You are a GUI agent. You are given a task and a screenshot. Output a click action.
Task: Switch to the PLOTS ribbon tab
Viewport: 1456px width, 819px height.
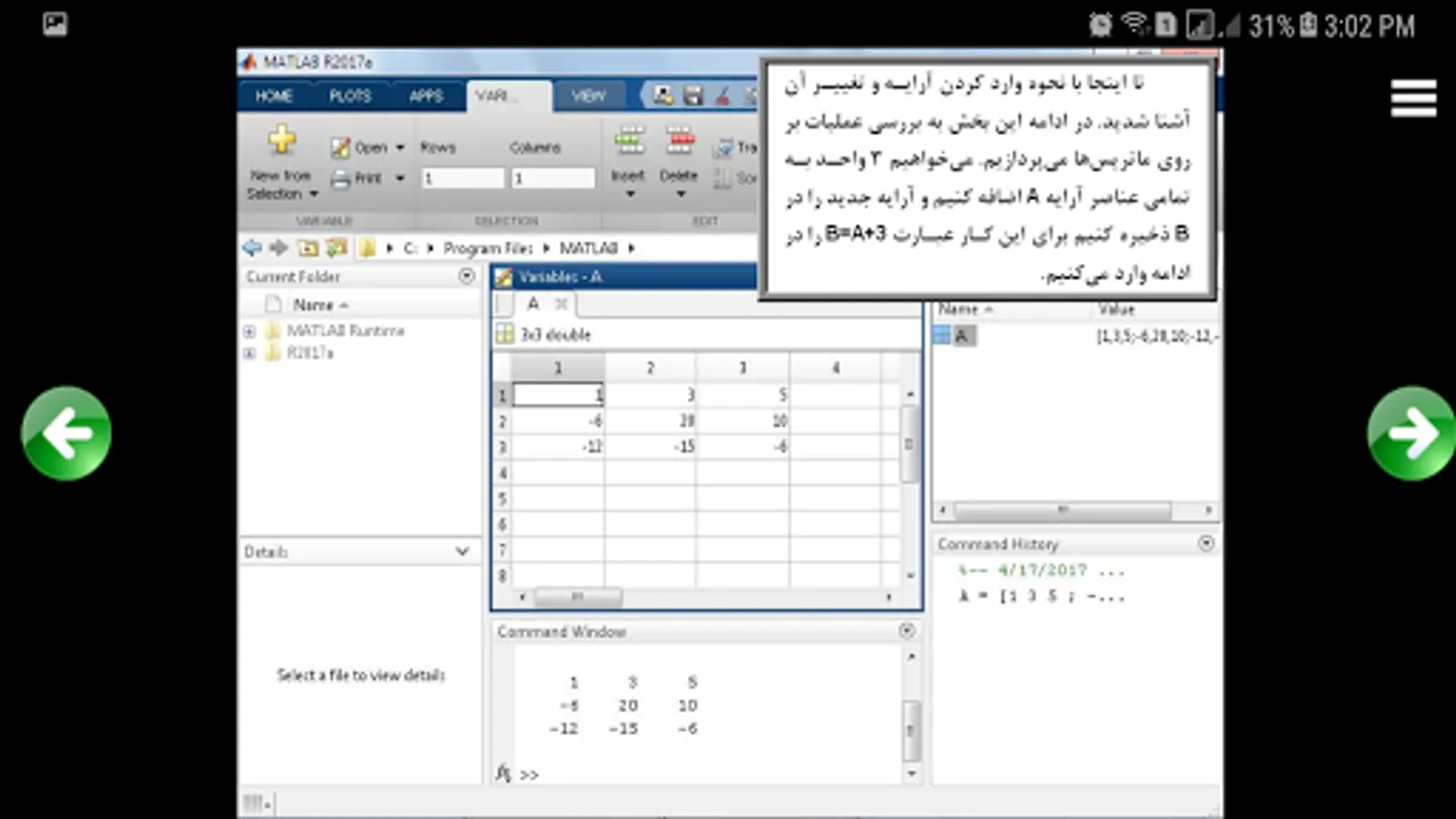[x=350, y=96]
